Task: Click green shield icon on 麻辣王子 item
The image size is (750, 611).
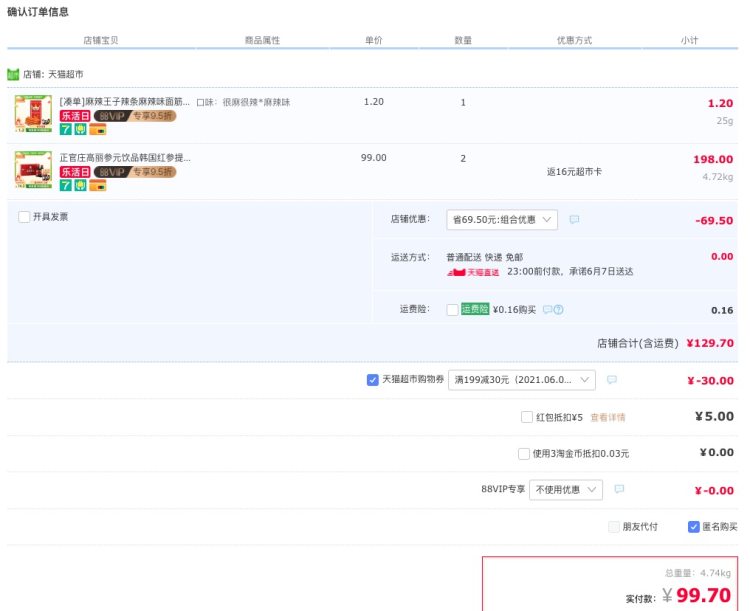Action: coord(80,129)
